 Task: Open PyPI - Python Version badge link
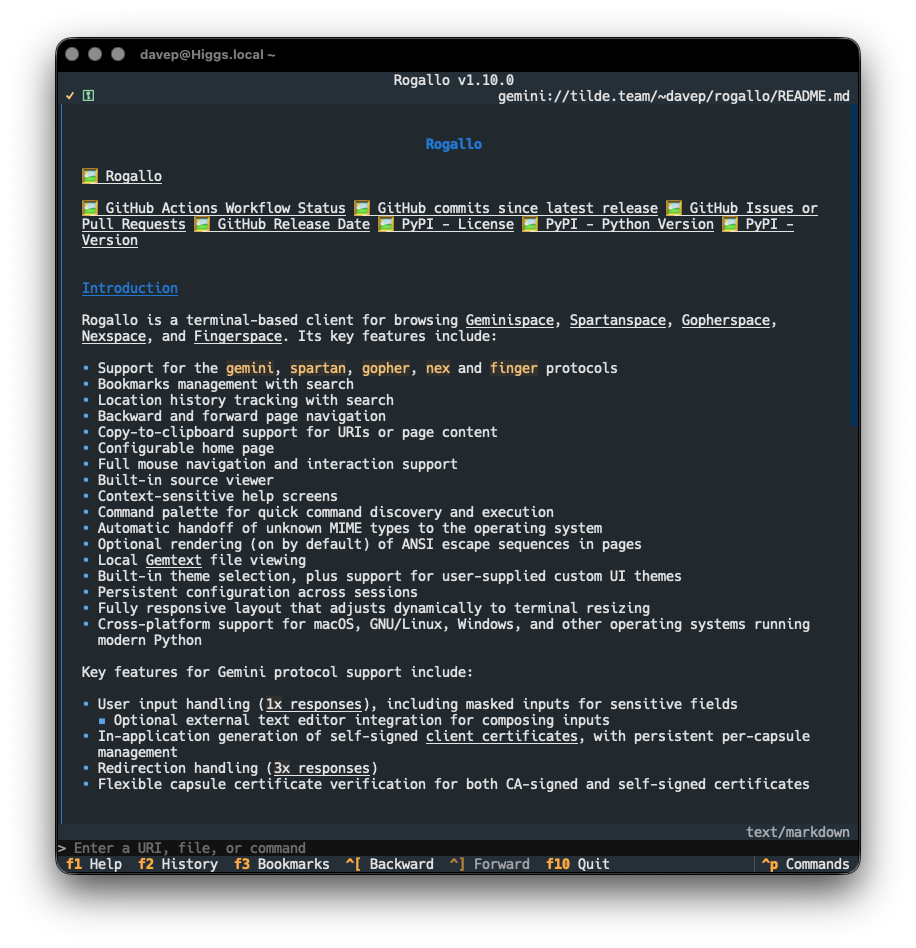pos(629,224)
